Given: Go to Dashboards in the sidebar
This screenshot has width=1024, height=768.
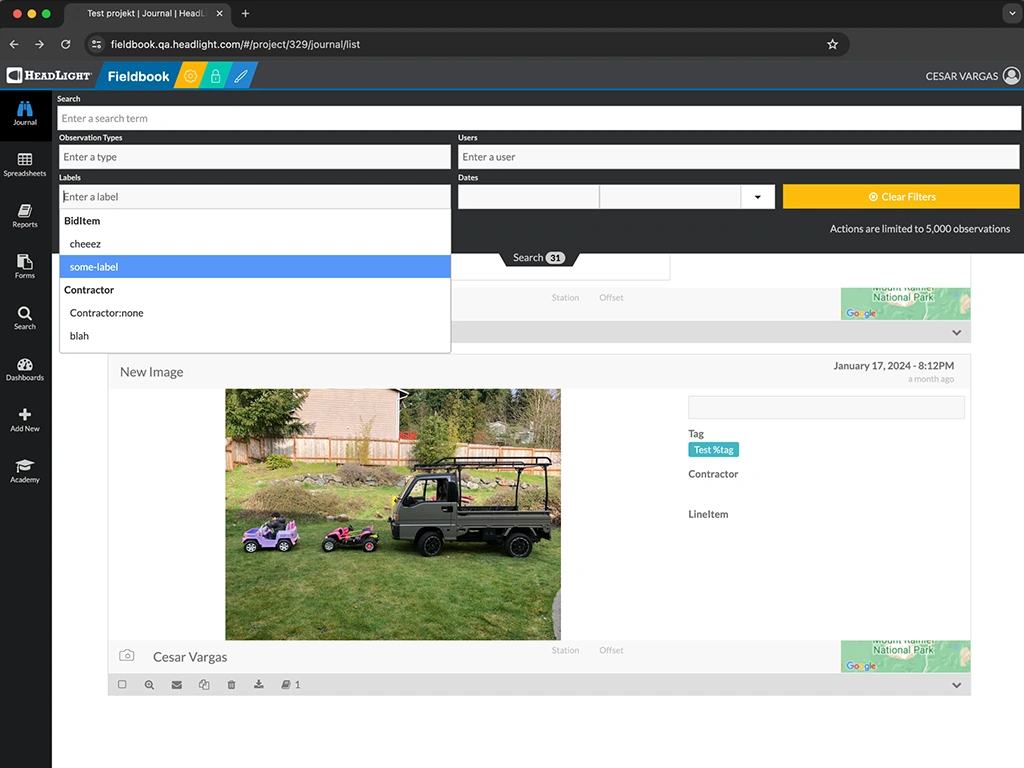Looking at the screenshot, I should (x=25, y=370).
